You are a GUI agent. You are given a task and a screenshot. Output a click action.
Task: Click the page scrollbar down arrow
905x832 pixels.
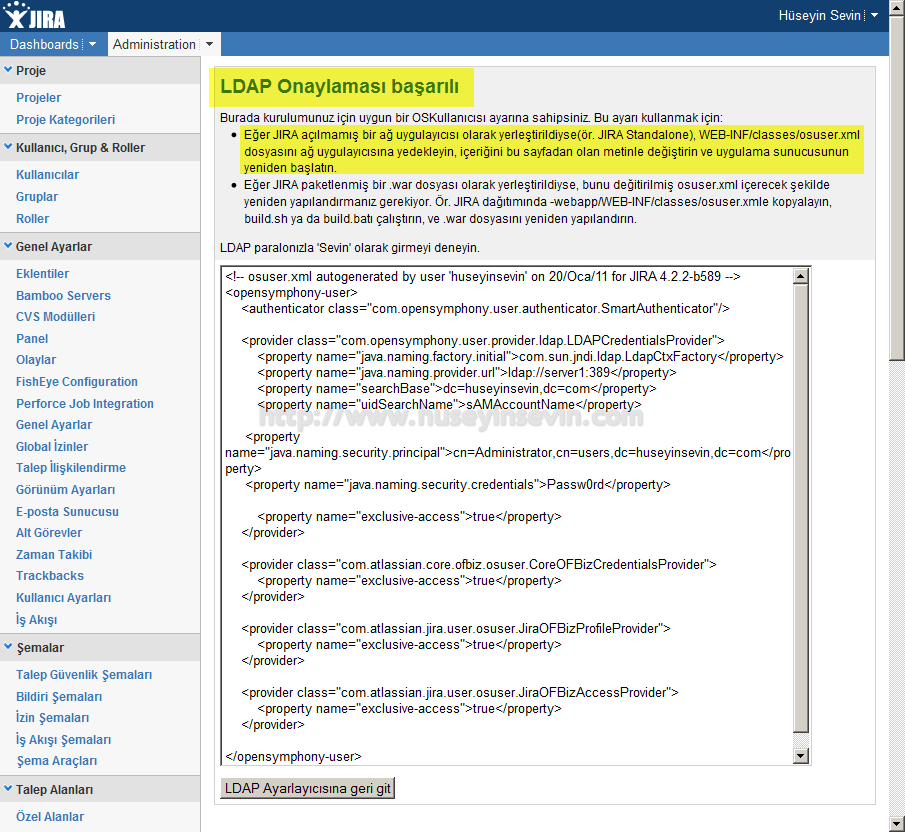tap(897, 823)
